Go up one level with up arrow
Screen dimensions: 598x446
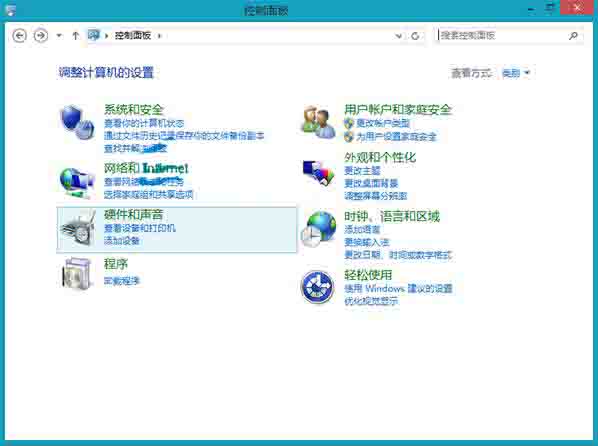pyautogui.click(x=75, y=36)
